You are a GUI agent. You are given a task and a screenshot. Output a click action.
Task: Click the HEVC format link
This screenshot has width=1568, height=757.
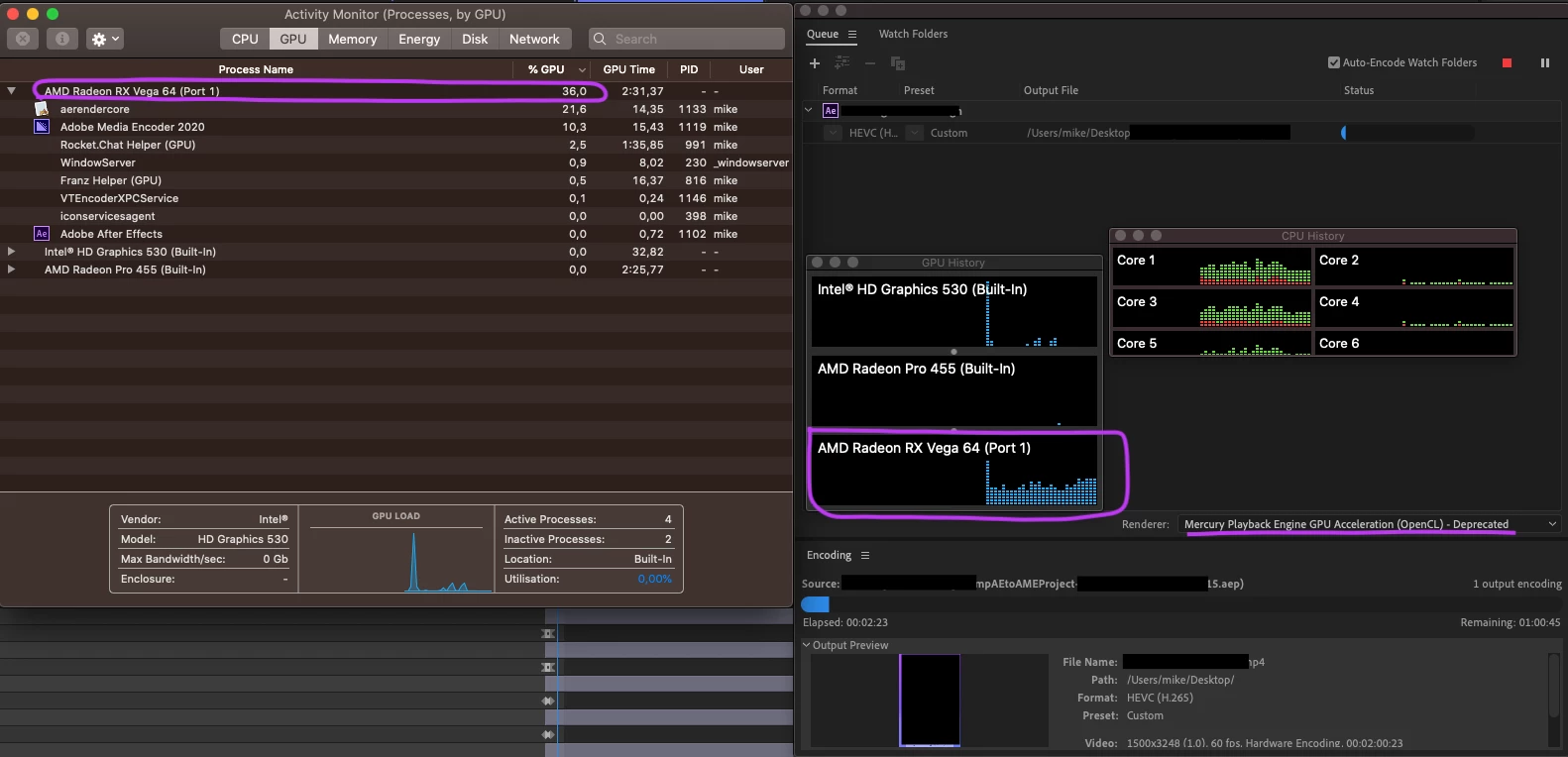[873, 133]
